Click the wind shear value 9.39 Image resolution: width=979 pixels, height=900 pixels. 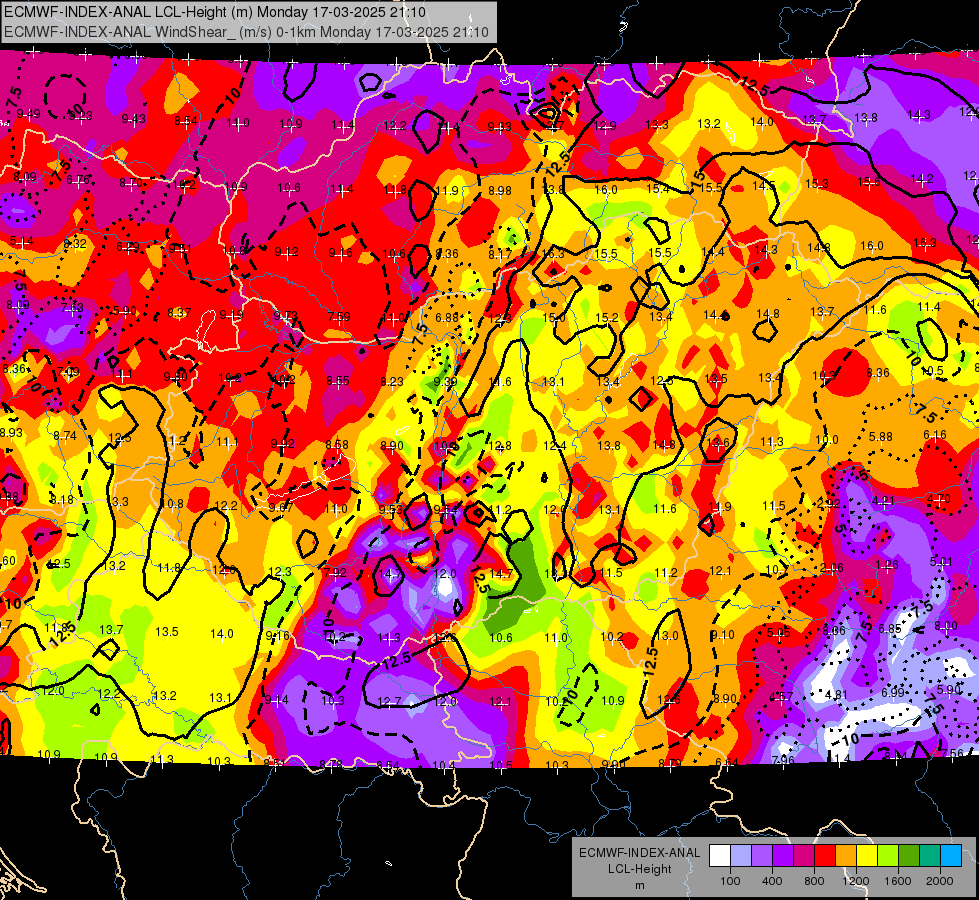click(x=445, y=382)
